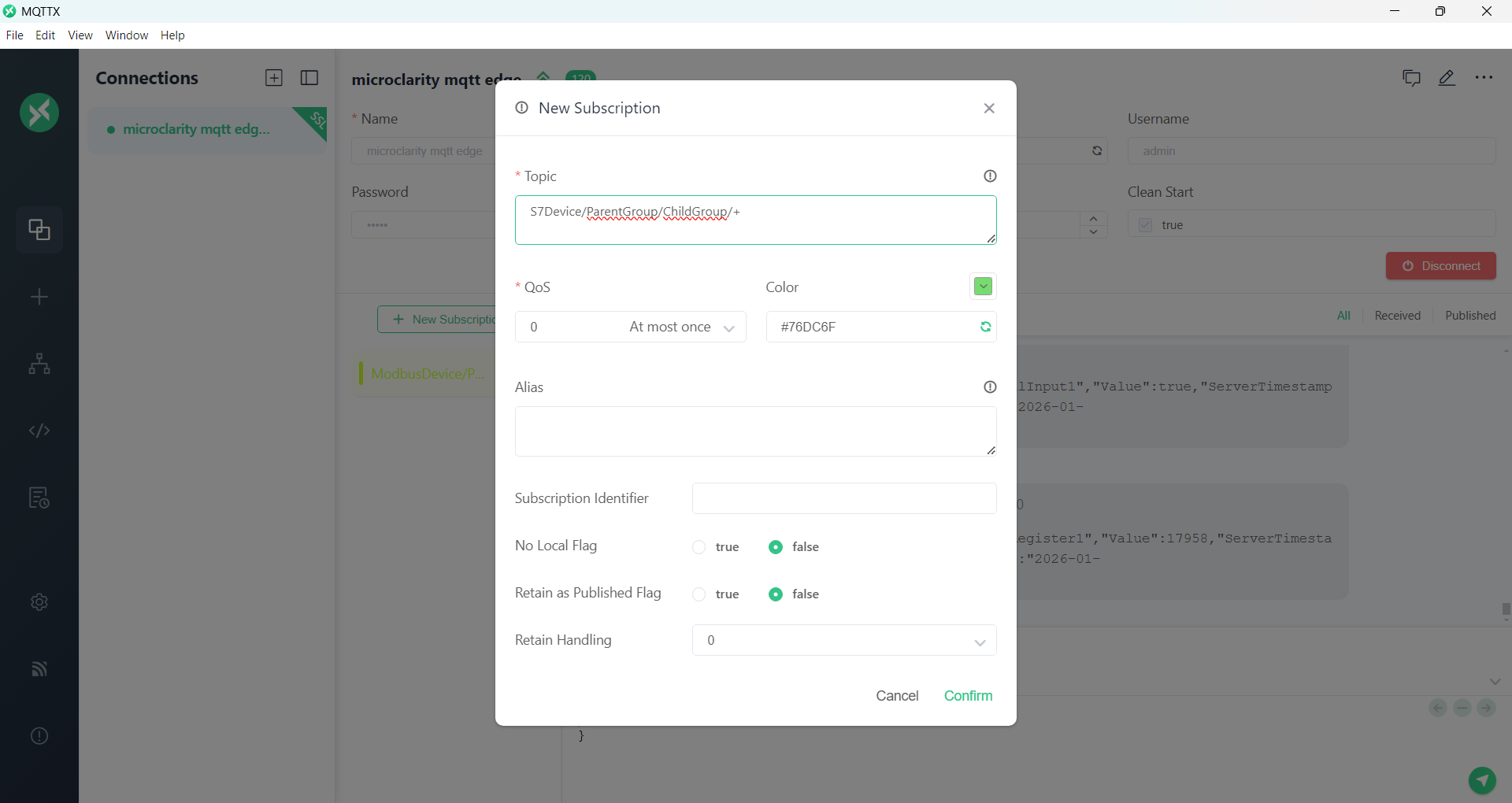Open the About page via info icon
Image resolution: width=1512 pixels, height=803 pixels.
tap(39, 736)
